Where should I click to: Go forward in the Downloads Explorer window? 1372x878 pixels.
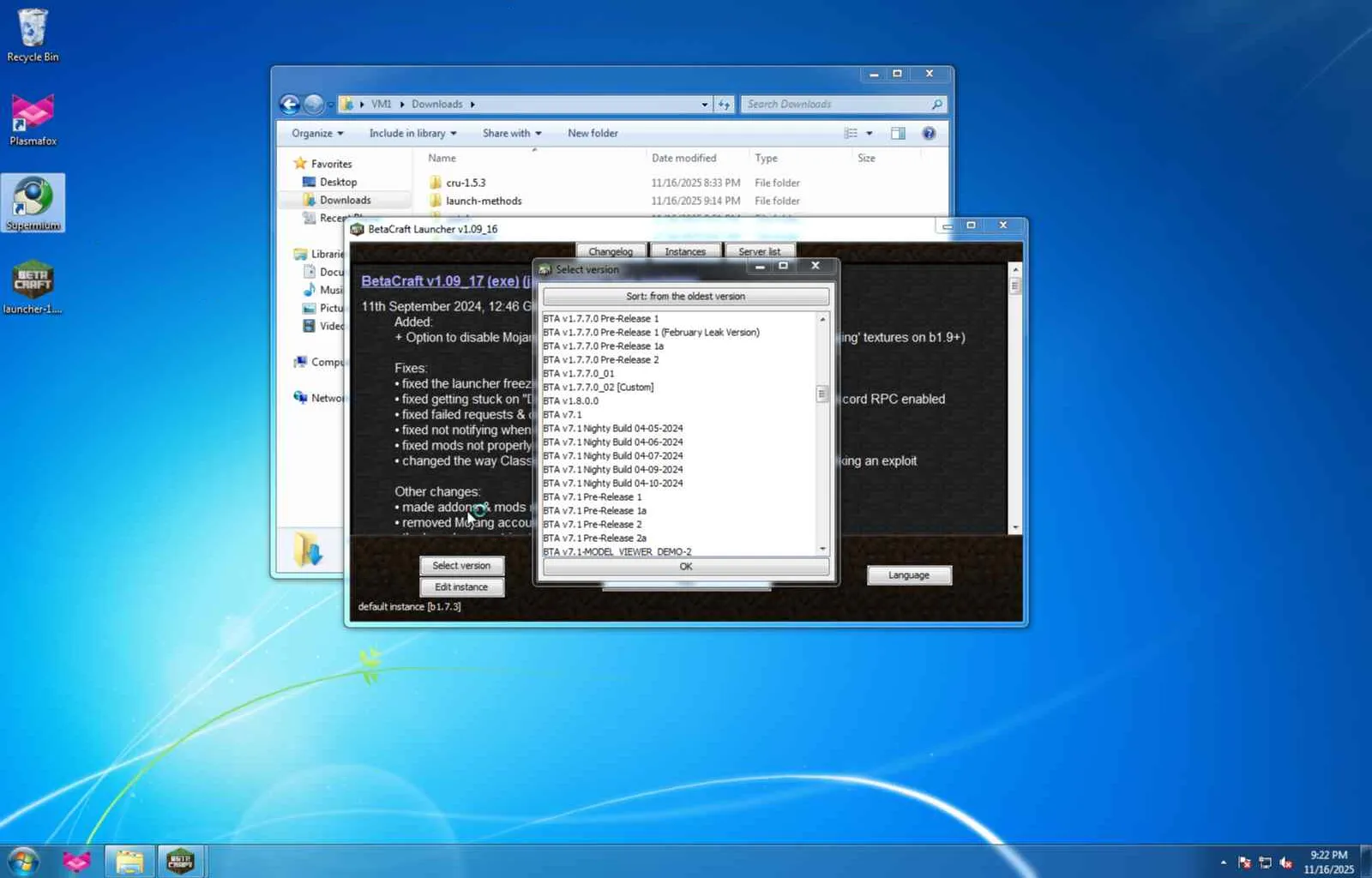[314, 105]
